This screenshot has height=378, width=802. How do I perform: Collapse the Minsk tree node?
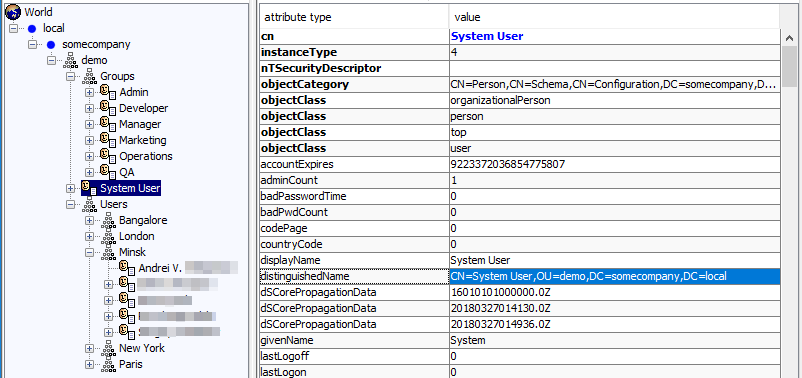(90, 252)
